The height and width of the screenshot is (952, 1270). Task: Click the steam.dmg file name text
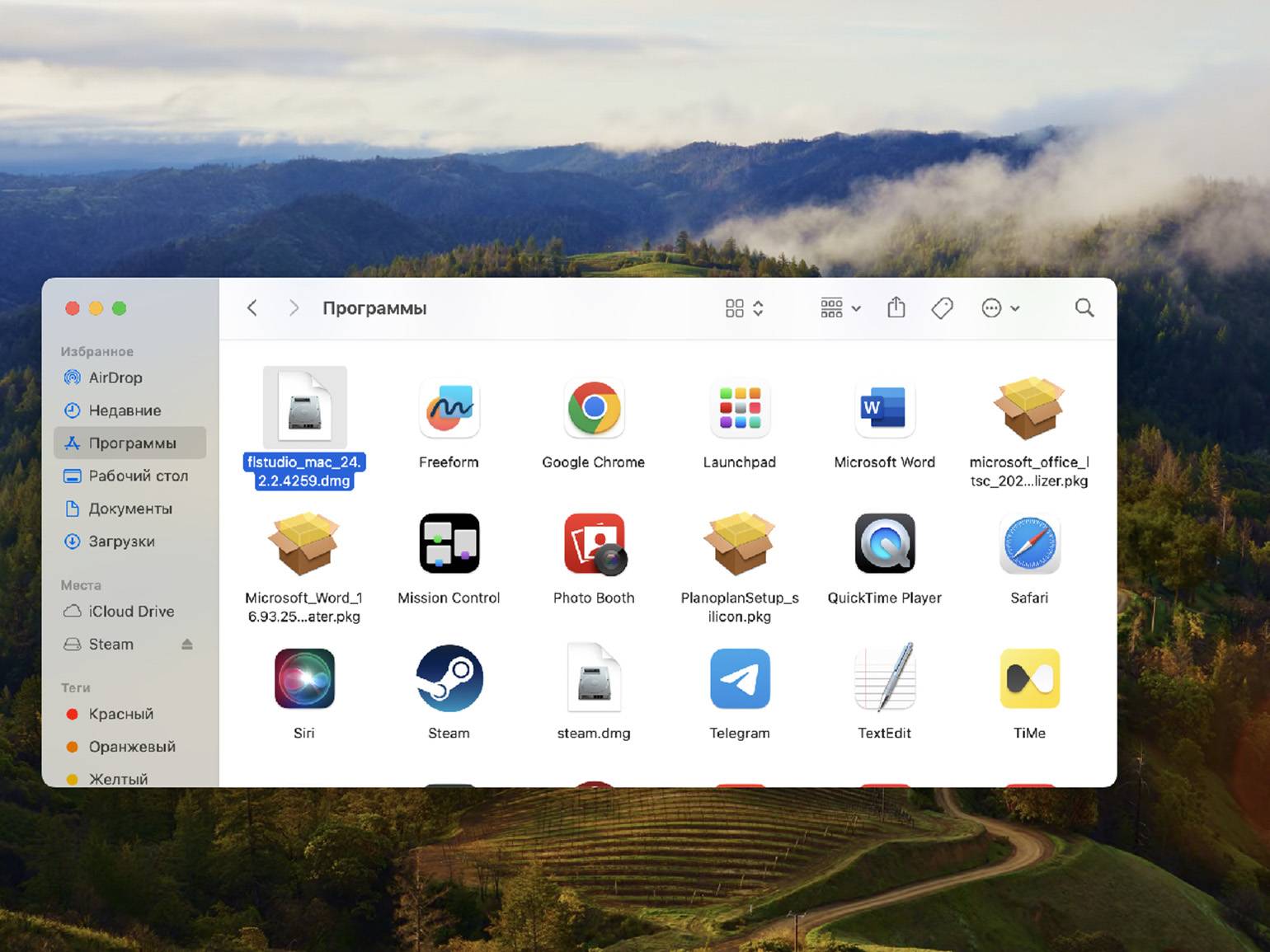pos(594,733)
